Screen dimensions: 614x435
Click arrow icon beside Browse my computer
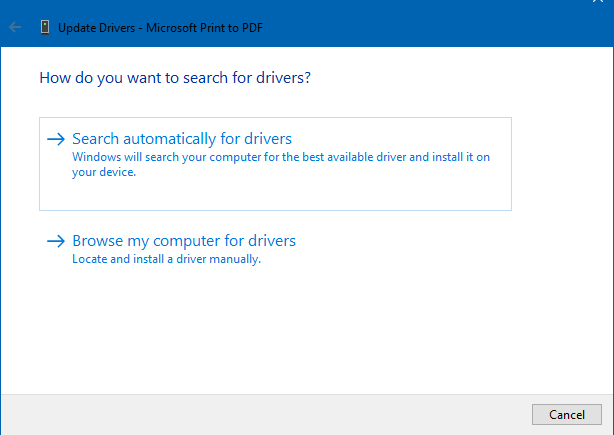pos(56,241)
